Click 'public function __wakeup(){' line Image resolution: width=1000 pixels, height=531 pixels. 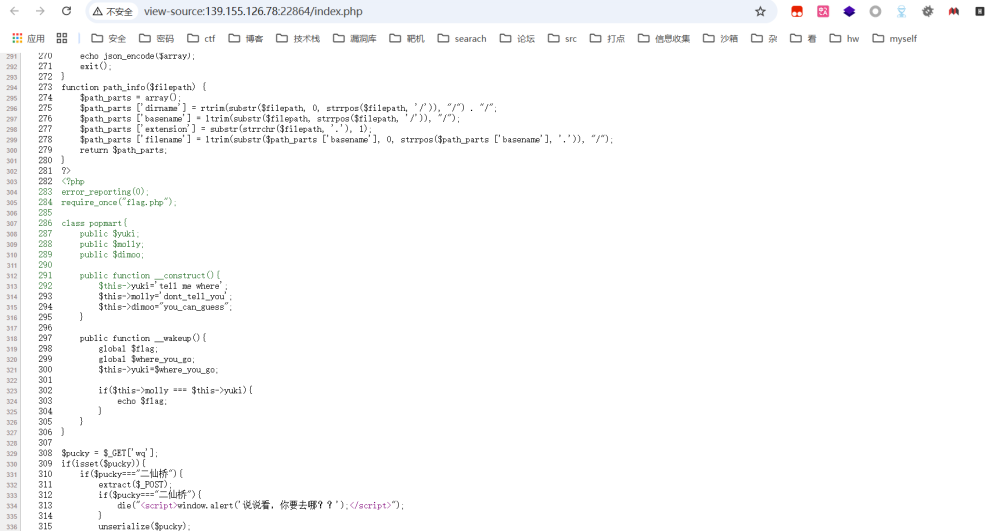pyautogui.click(x=143, y=338)
